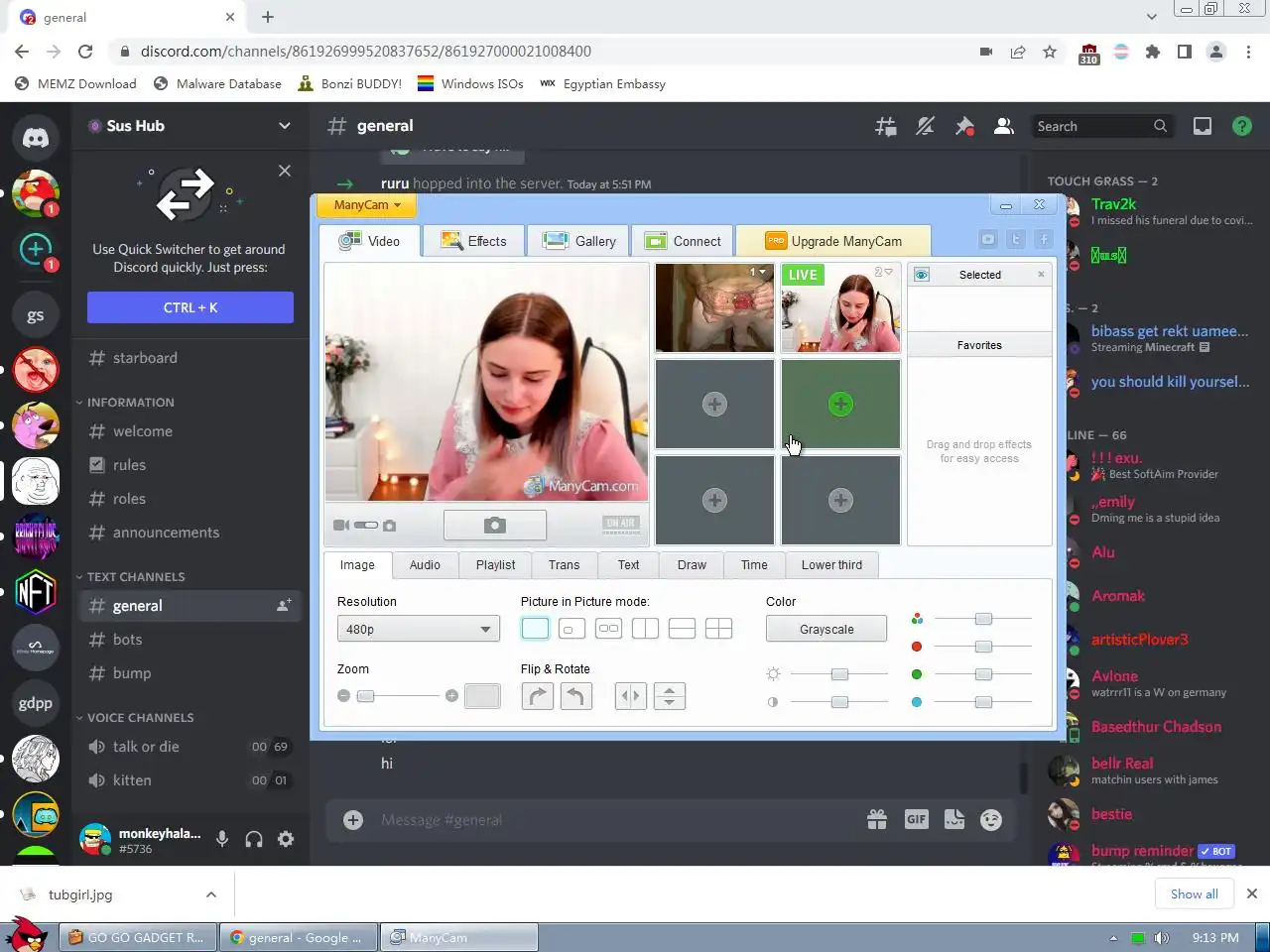Click Show all downloads
1270x952 pixels.
[1195, 893]
